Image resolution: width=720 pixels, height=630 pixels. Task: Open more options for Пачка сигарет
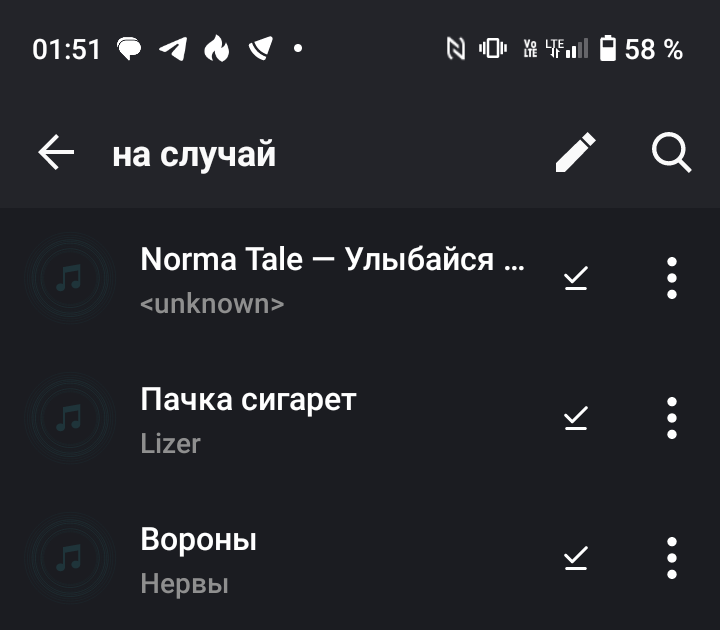point(672,418)
